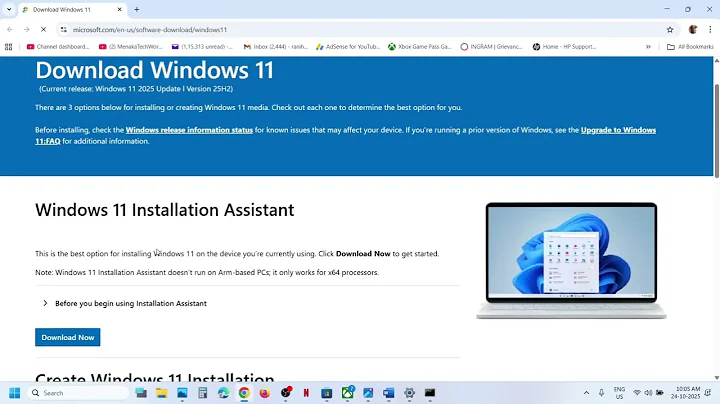Open Microsoft Store from taskbar

pyautogui.click(x=326, y=393)
